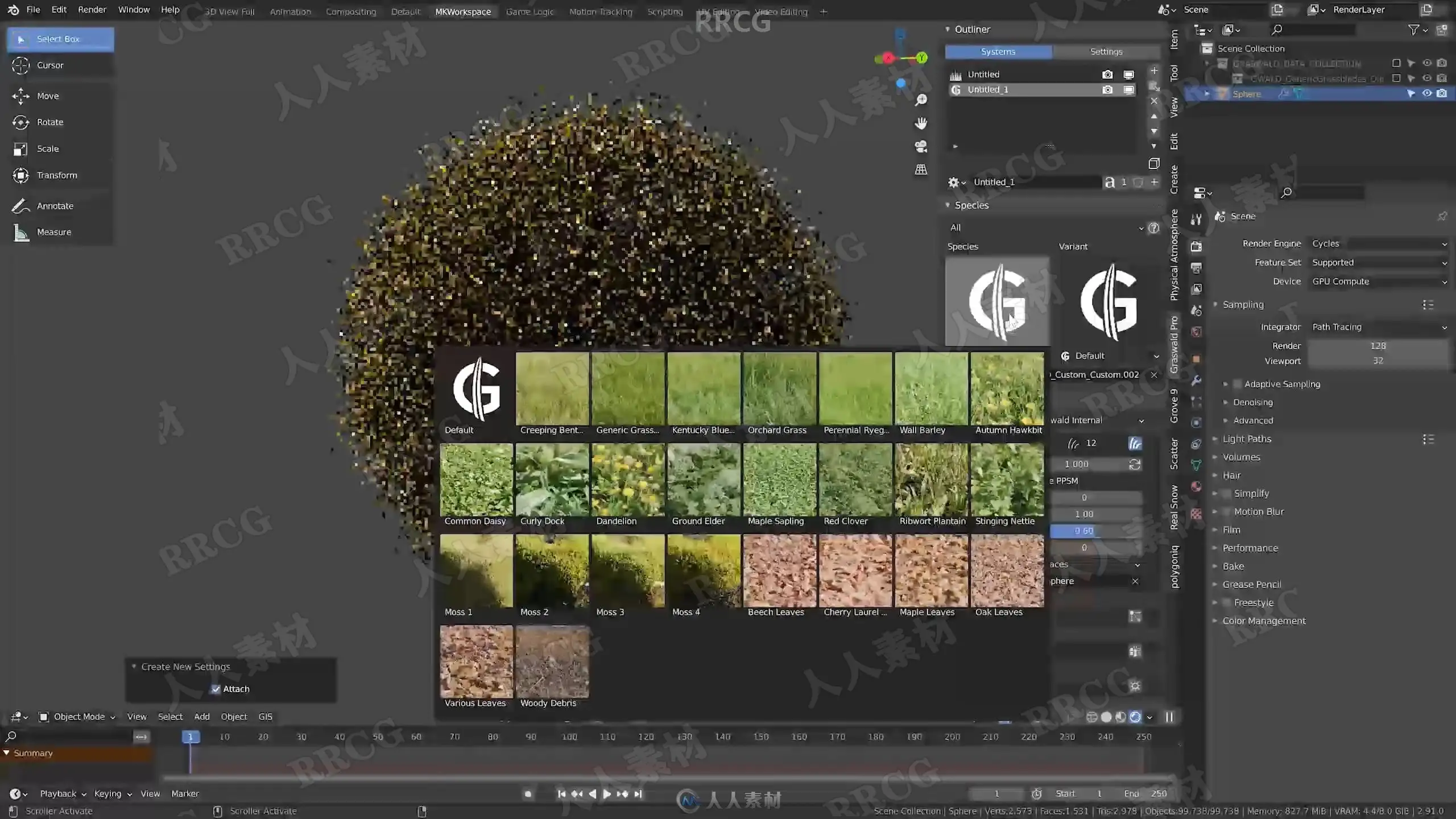Screen dimensions: 1456x819
Task: Pick the Oak Leaves species preset
Action: pyautogui.click(x=1007, y=576)
